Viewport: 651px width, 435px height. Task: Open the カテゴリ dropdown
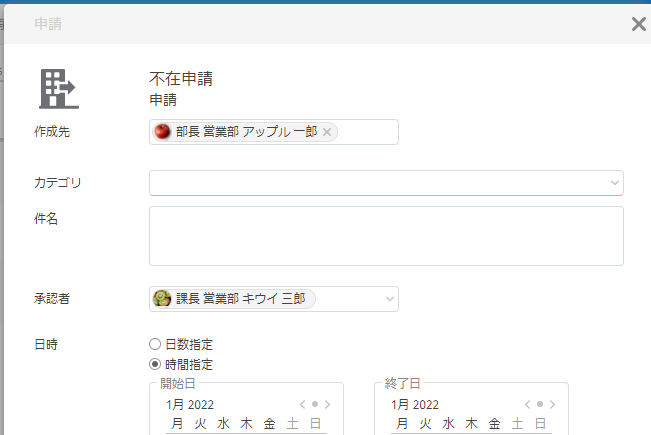(x=386, y=183)
